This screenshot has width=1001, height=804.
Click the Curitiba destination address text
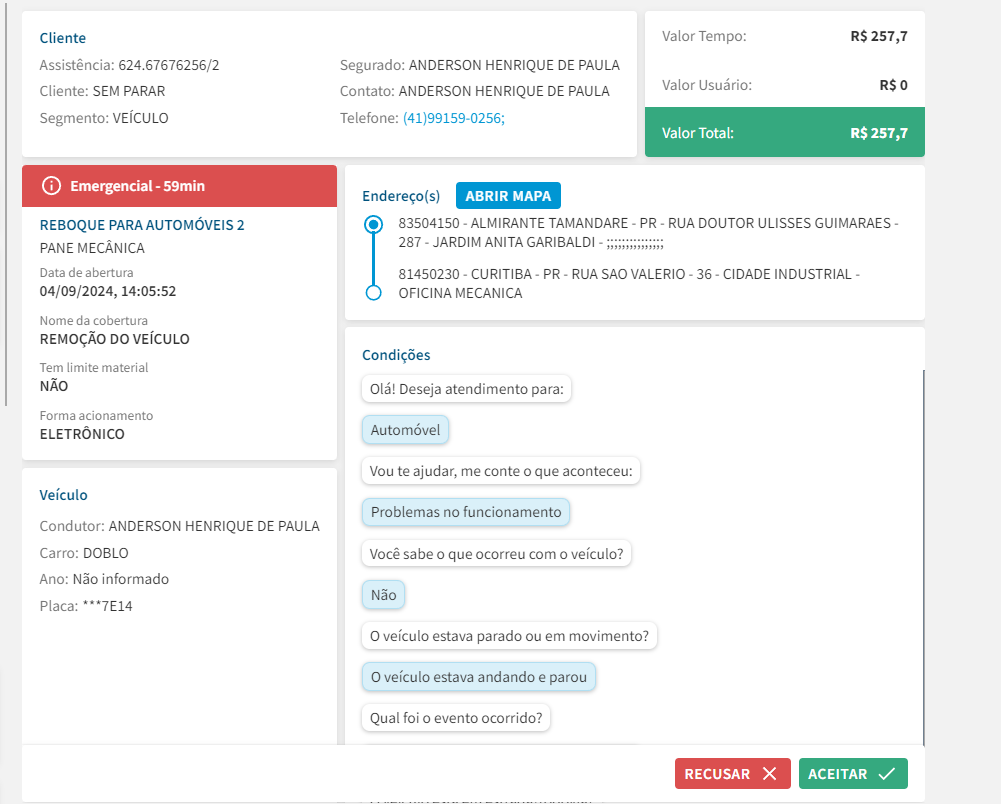(x=628, y=283)
